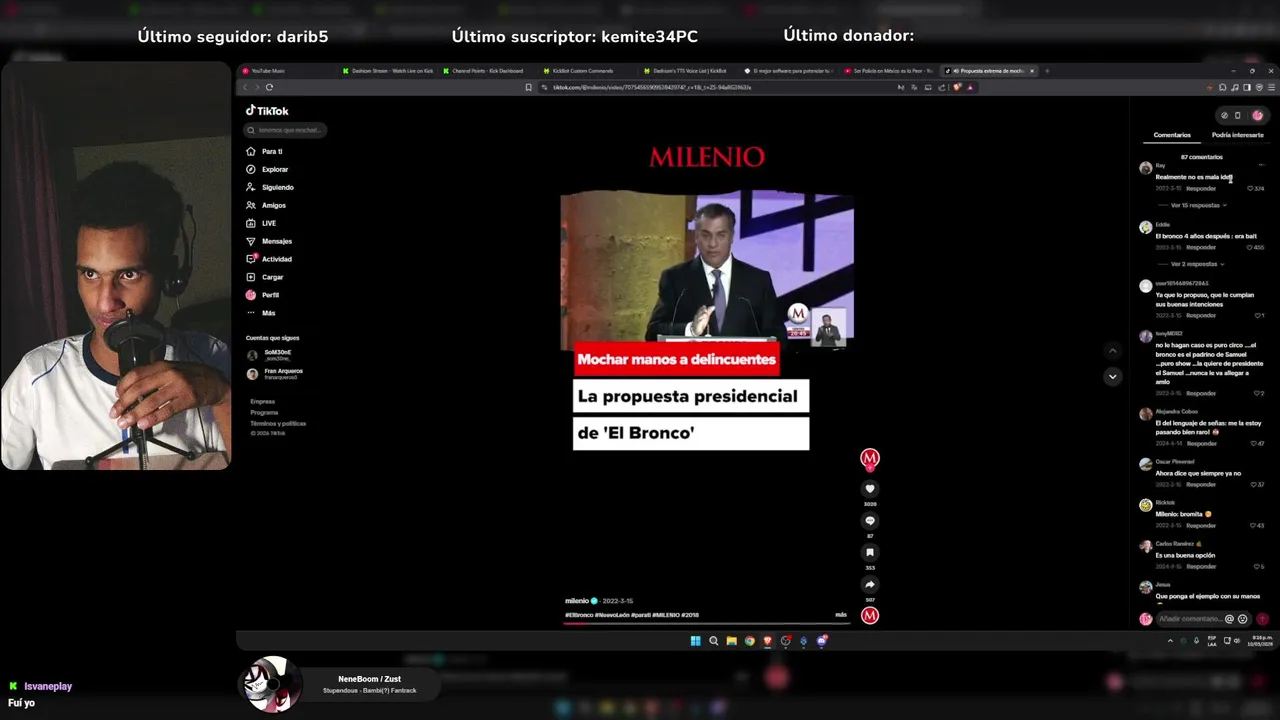The width and height of the screenshot is (1280, 720).
Task: Expand 'Ver 15 respuestas' under Ray's comment
Action: coord(1198,205)
